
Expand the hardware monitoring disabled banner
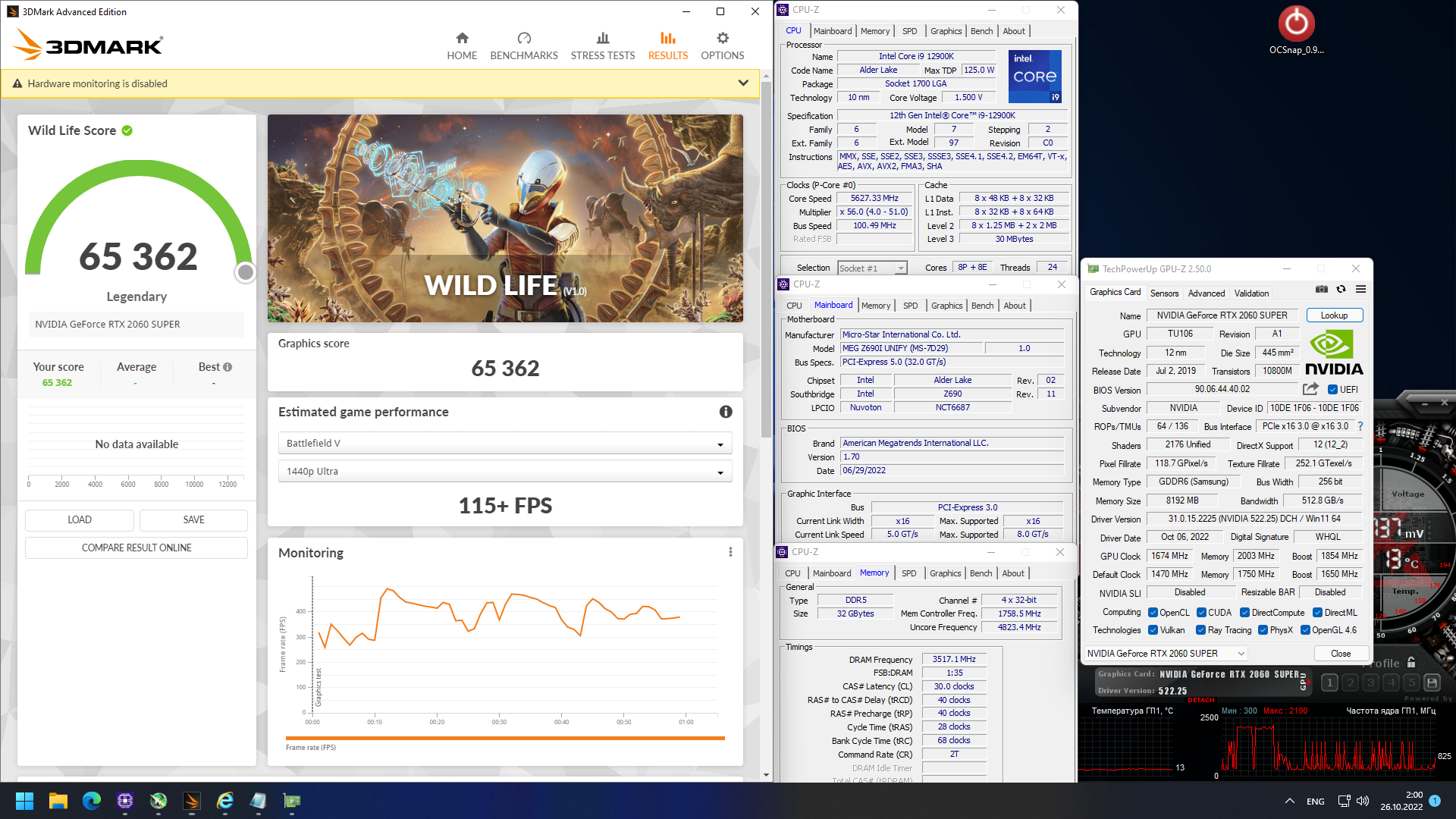click(x=743, y=83)
